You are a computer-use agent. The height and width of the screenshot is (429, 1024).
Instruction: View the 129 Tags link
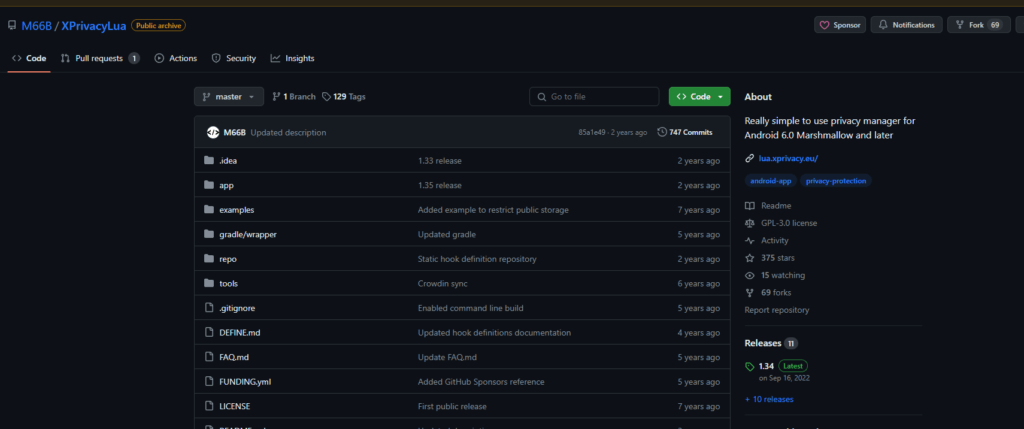344,97
